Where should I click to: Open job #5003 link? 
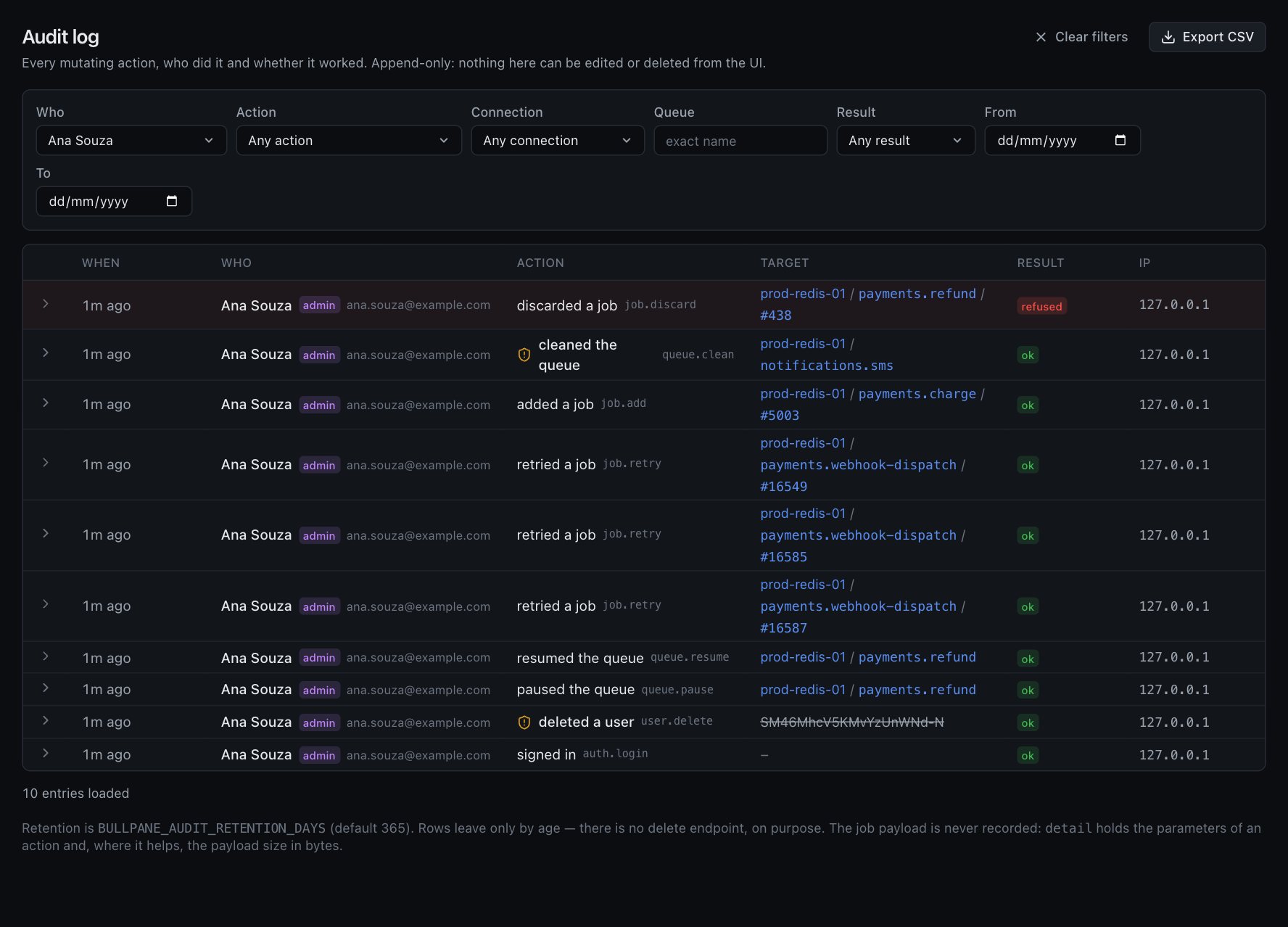click(x=780, y=416)
